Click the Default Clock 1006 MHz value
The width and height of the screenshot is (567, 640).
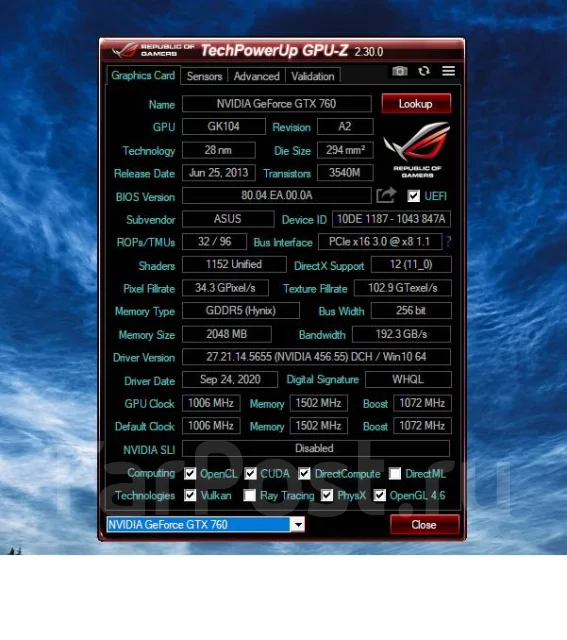pyautogui.click(x=211, y=426)
